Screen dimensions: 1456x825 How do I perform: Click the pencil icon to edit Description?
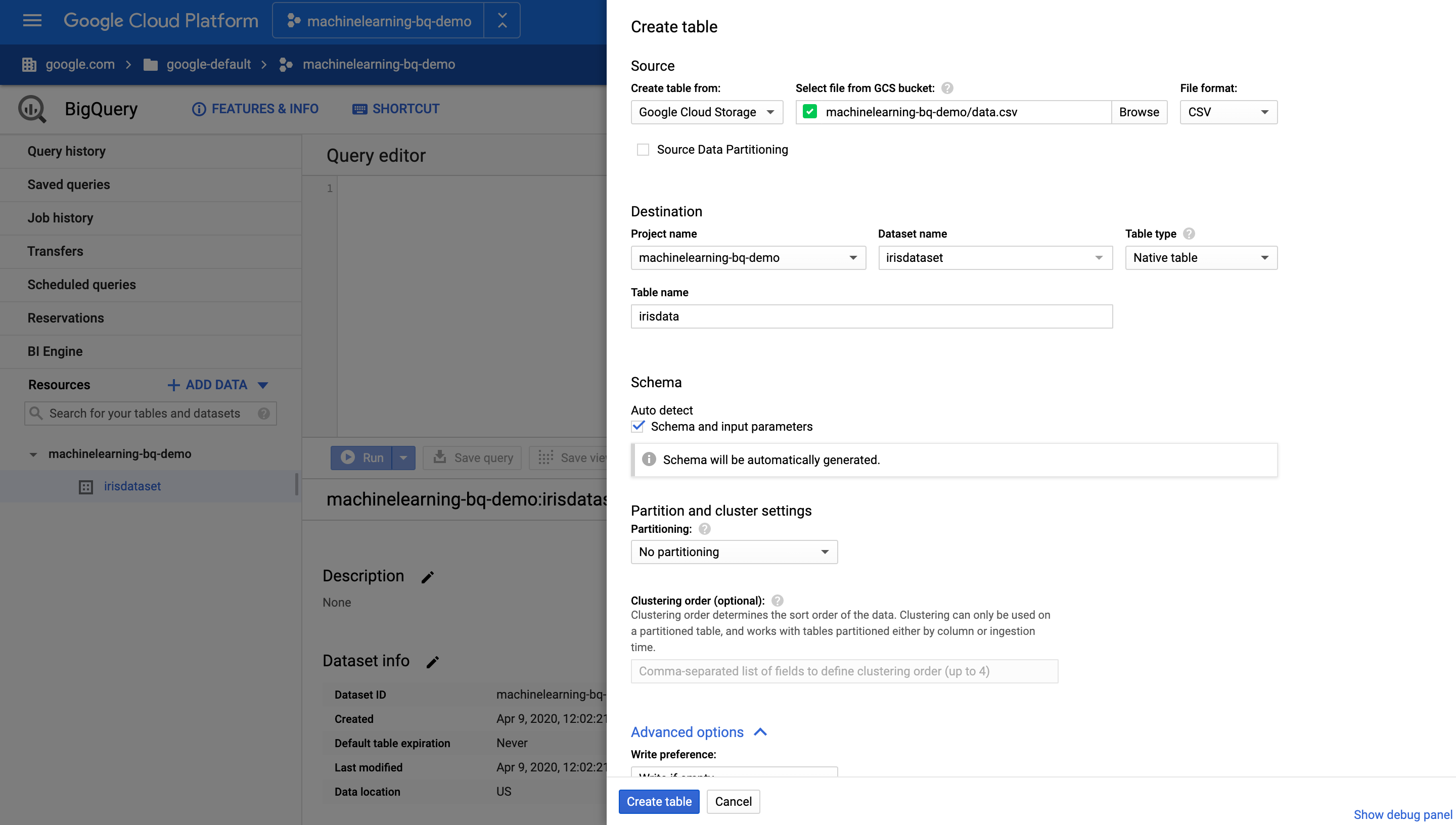point(427,576)
